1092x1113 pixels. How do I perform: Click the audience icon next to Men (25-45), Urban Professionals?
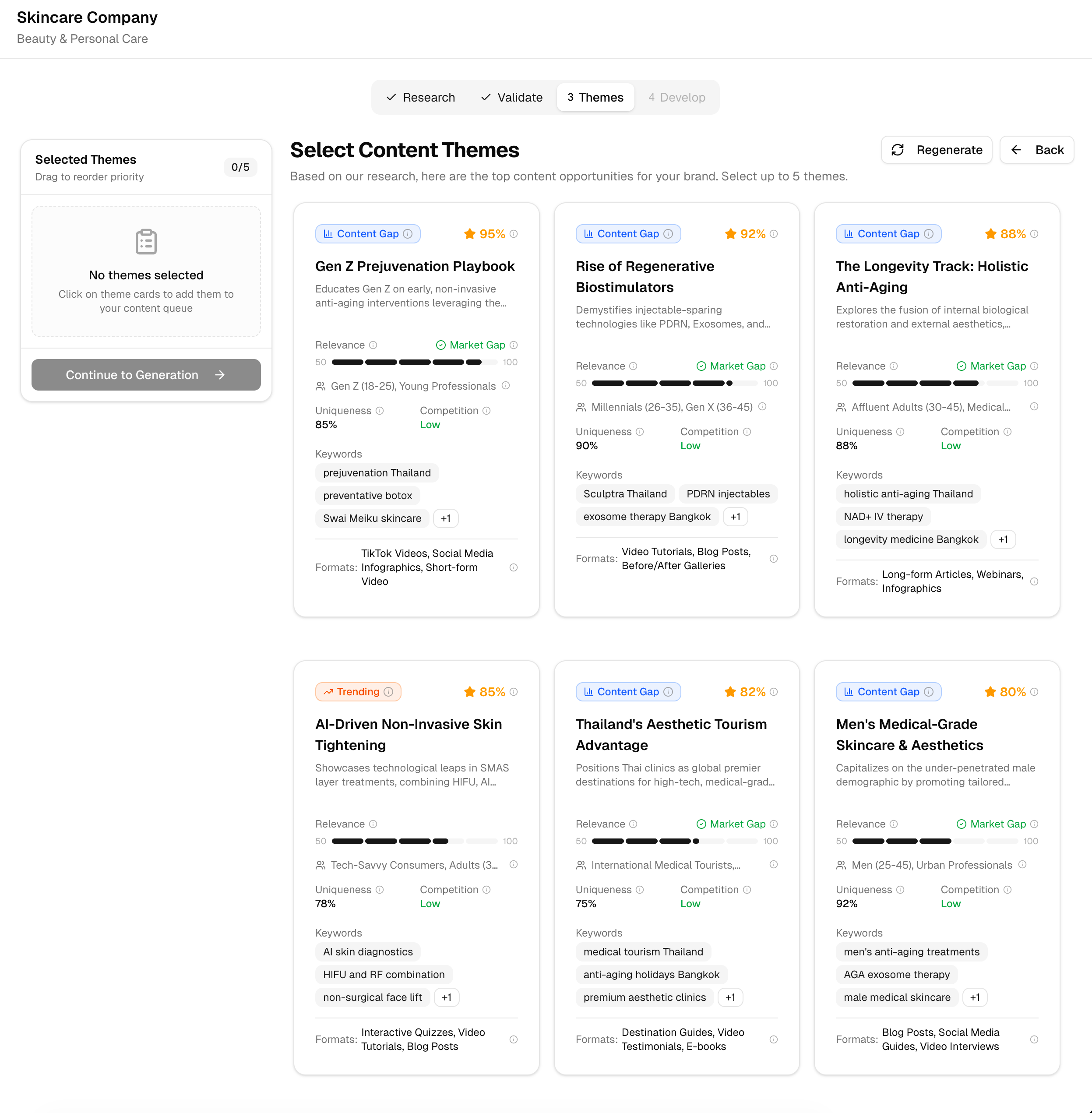click(x=841, y=865)
